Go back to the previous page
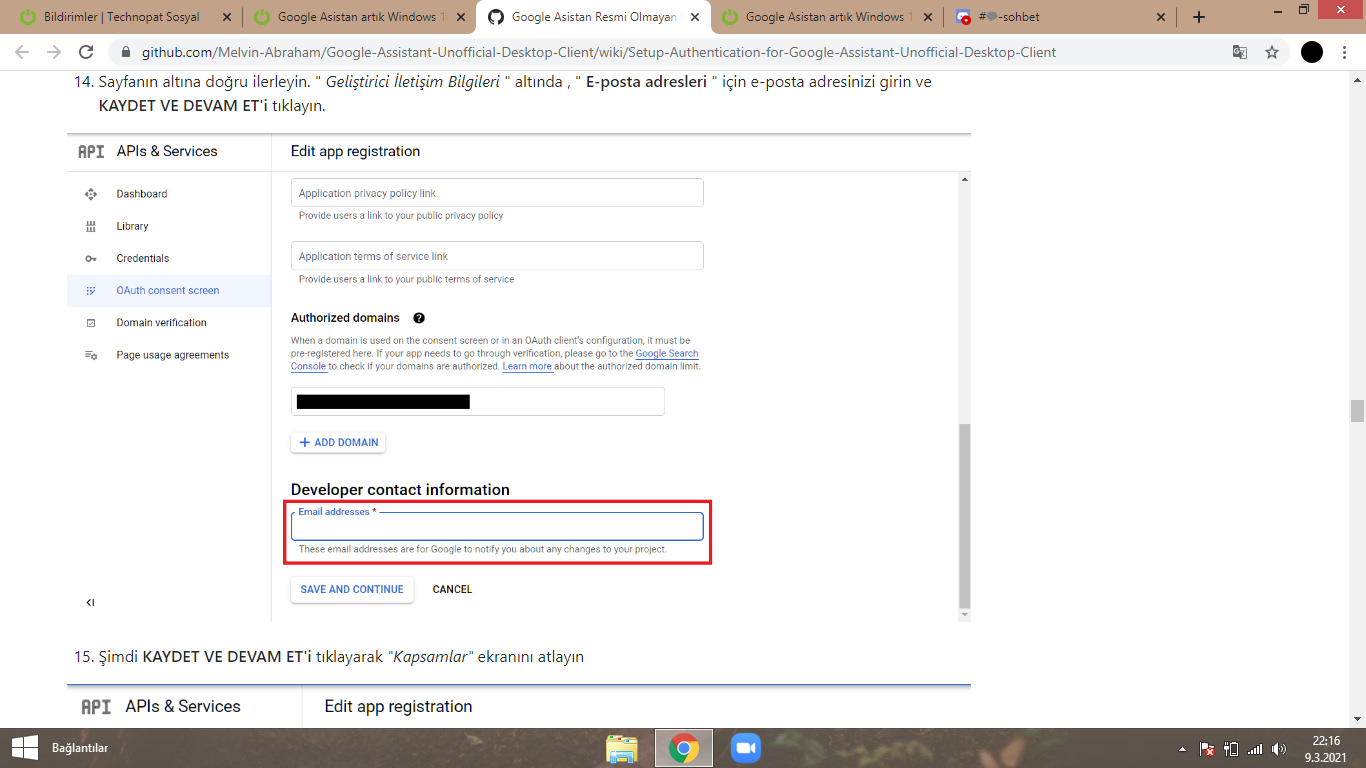 22,52
